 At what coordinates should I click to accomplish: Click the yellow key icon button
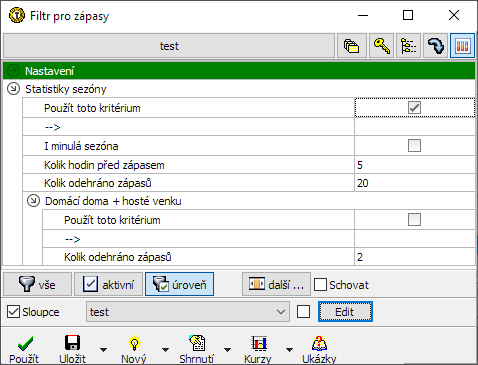point(381,46)
